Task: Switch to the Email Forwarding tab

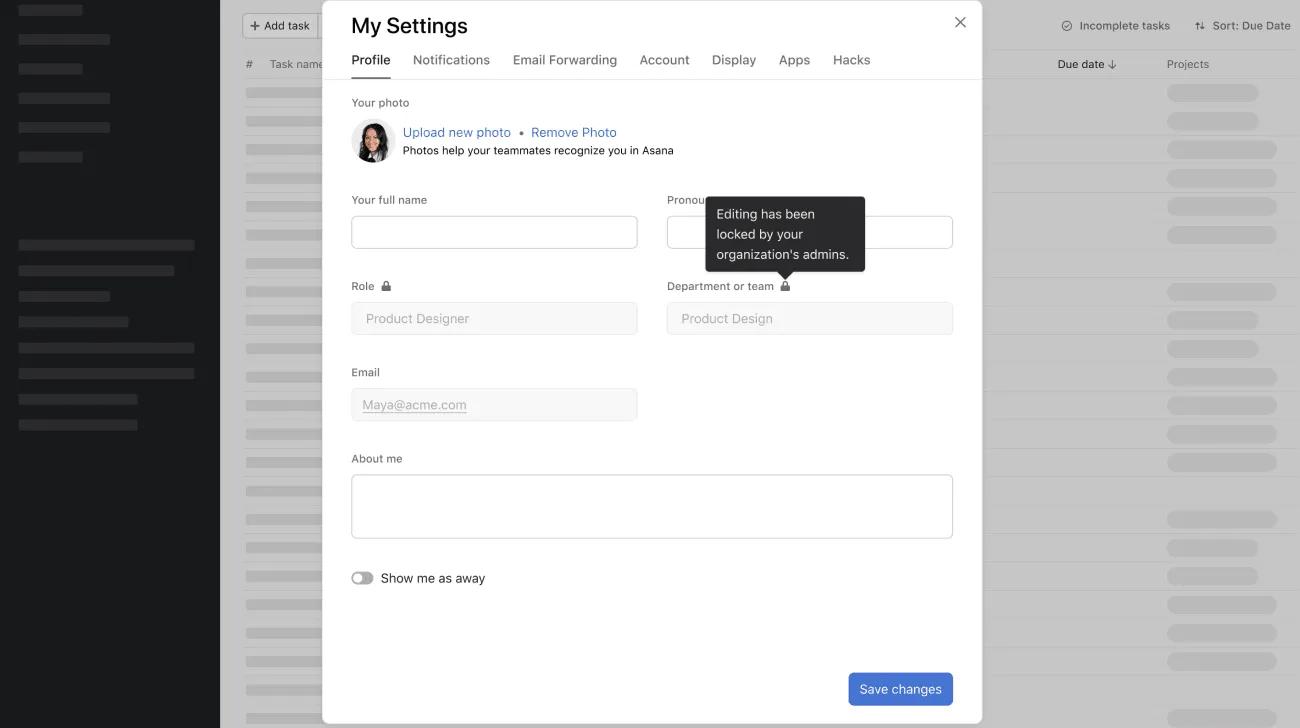Action: (x=564, y=59)
